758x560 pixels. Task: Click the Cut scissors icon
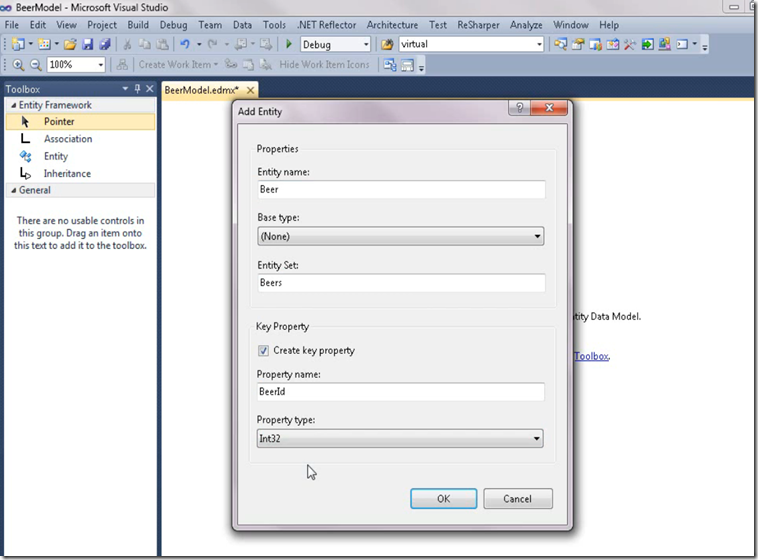[127, 44]
